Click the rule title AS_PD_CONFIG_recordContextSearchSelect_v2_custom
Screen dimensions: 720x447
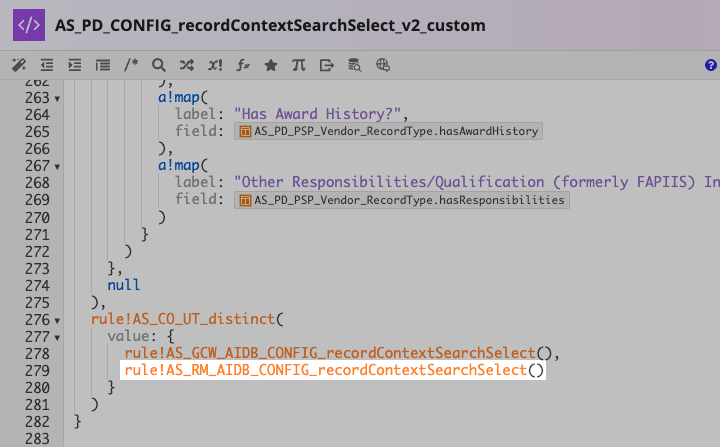tap(270, 25)
